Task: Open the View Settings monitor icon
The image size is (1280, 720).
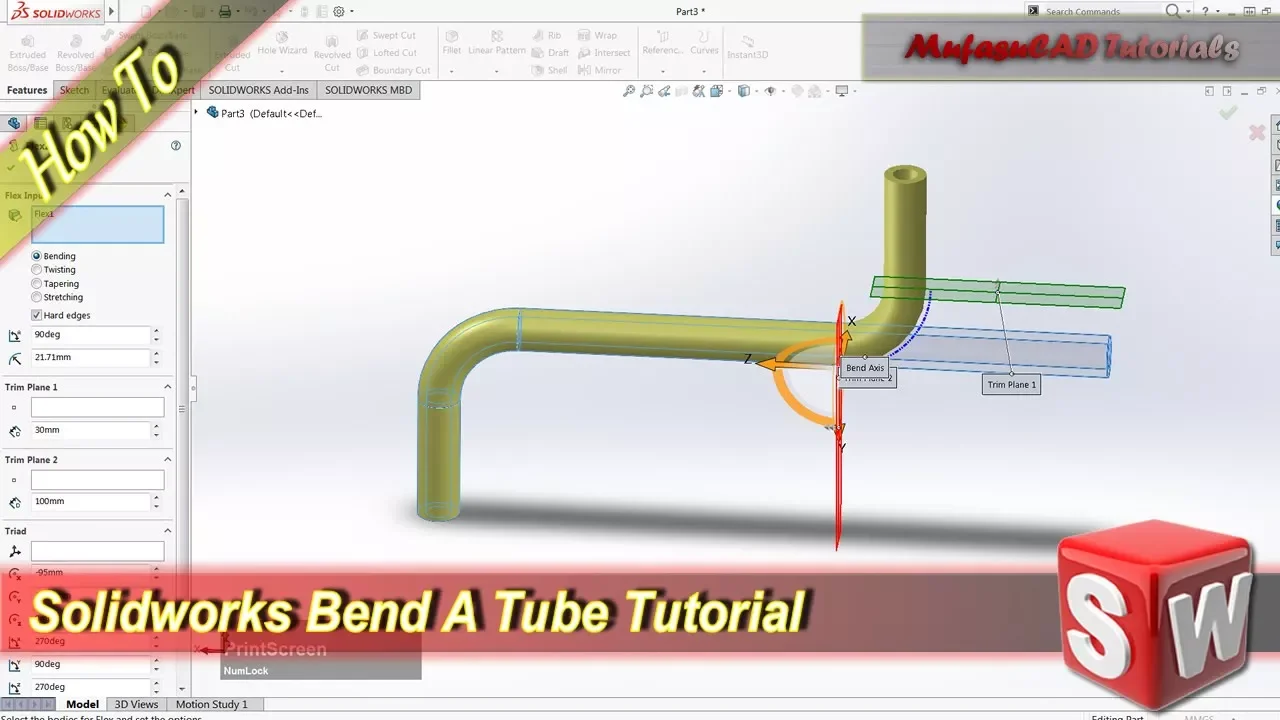Action: (842, 91)
